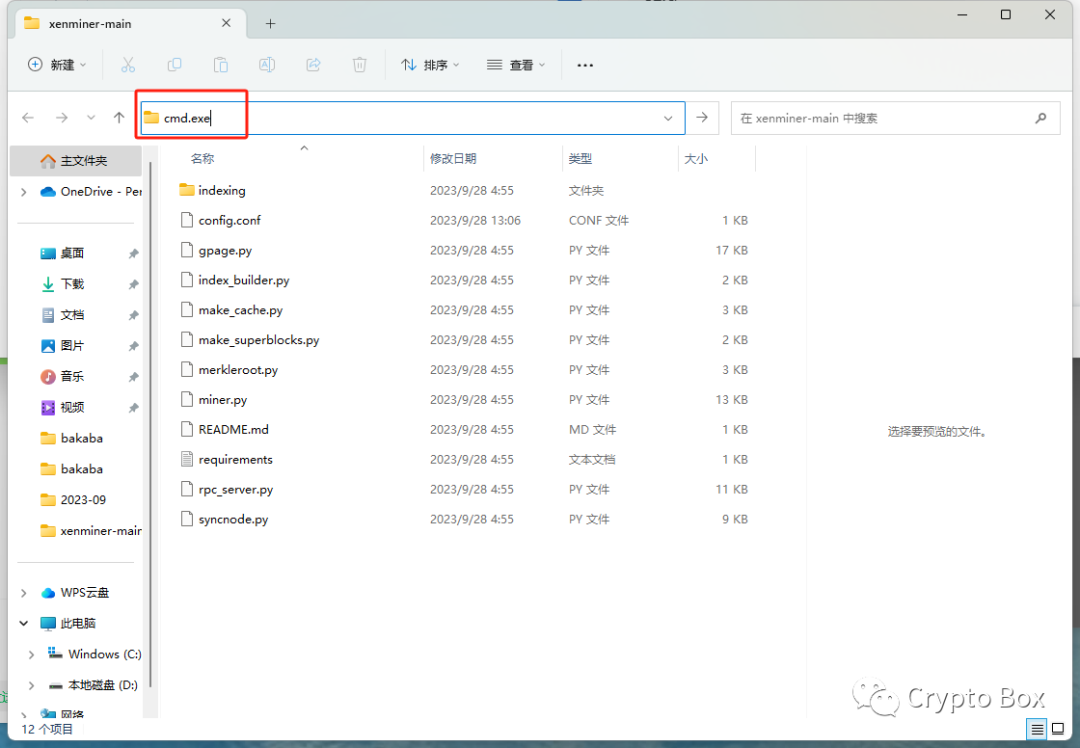The image size is (1080, 748).
Task: Collapse the 此电脑 tree node
Action: 24,623
